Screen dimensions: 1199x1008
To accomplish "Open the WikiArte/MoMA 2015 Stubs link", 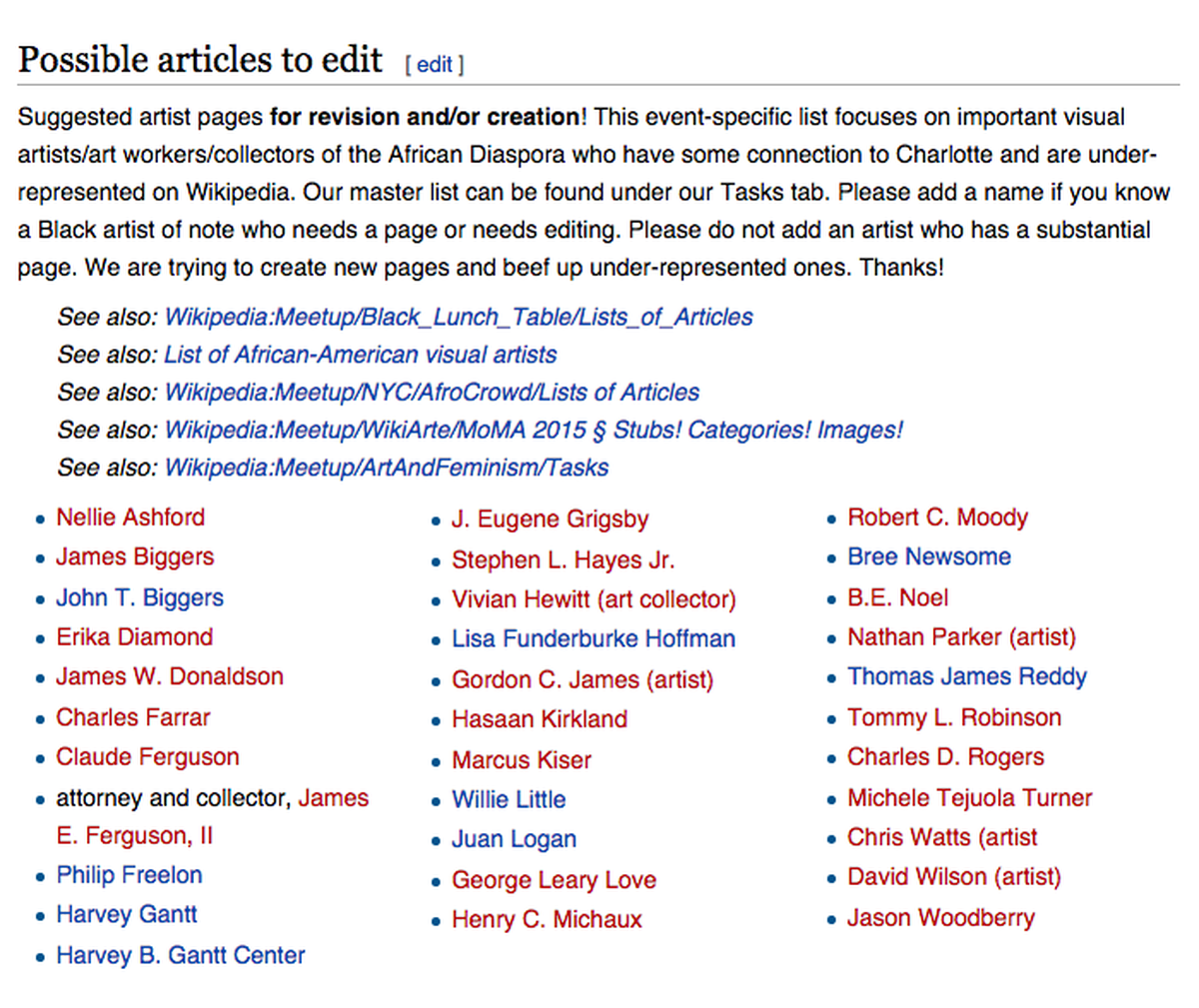I will click(x=534, y=431).
